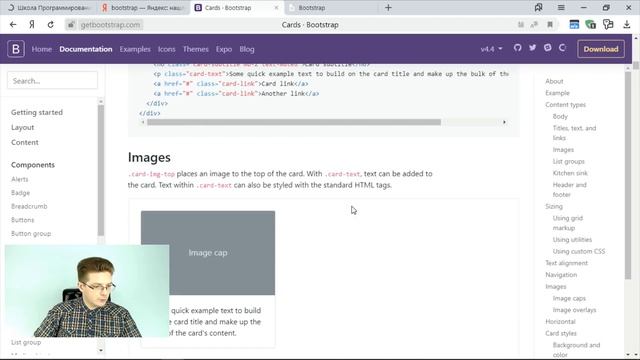Click the getbootstrap.com address field
The image size is (640, 360).
(110, 24)
